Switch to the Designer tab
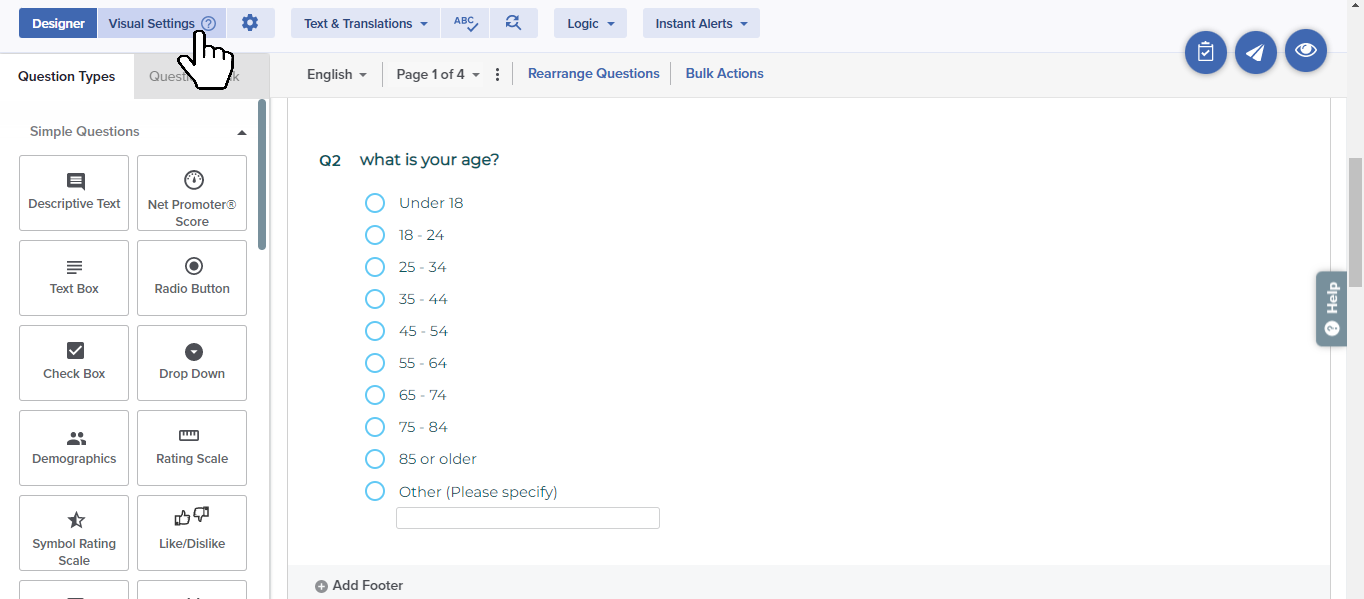The image size is (1364, 599). pyautogui.click(x=58, y=23)
